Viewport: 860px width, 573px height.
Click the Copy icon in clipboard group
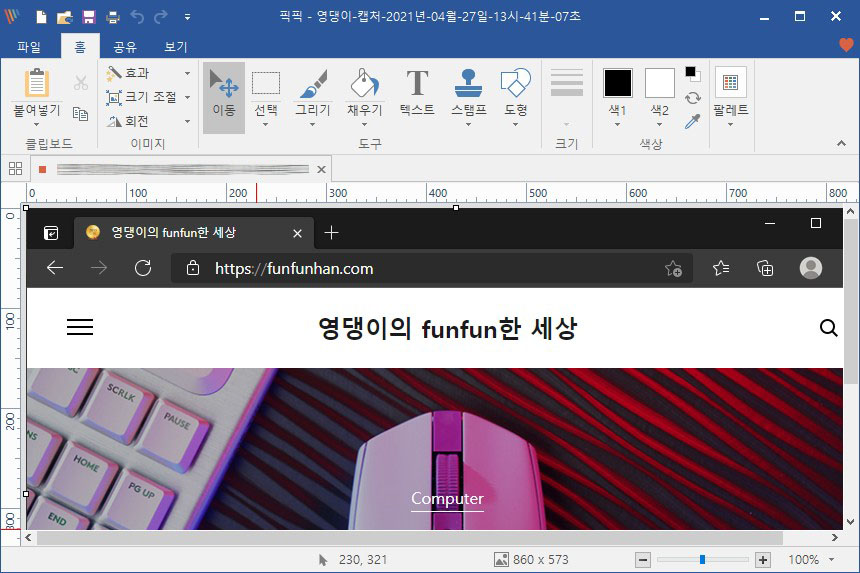click(x=81, y=114)
